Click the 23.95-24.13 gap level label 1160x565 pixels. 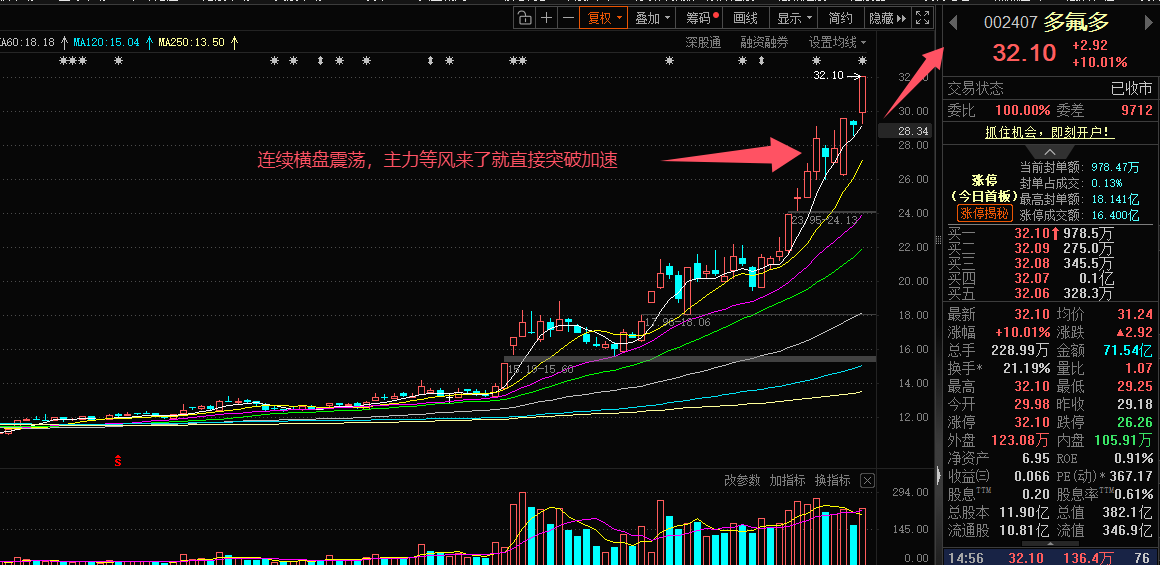point(824,220)
